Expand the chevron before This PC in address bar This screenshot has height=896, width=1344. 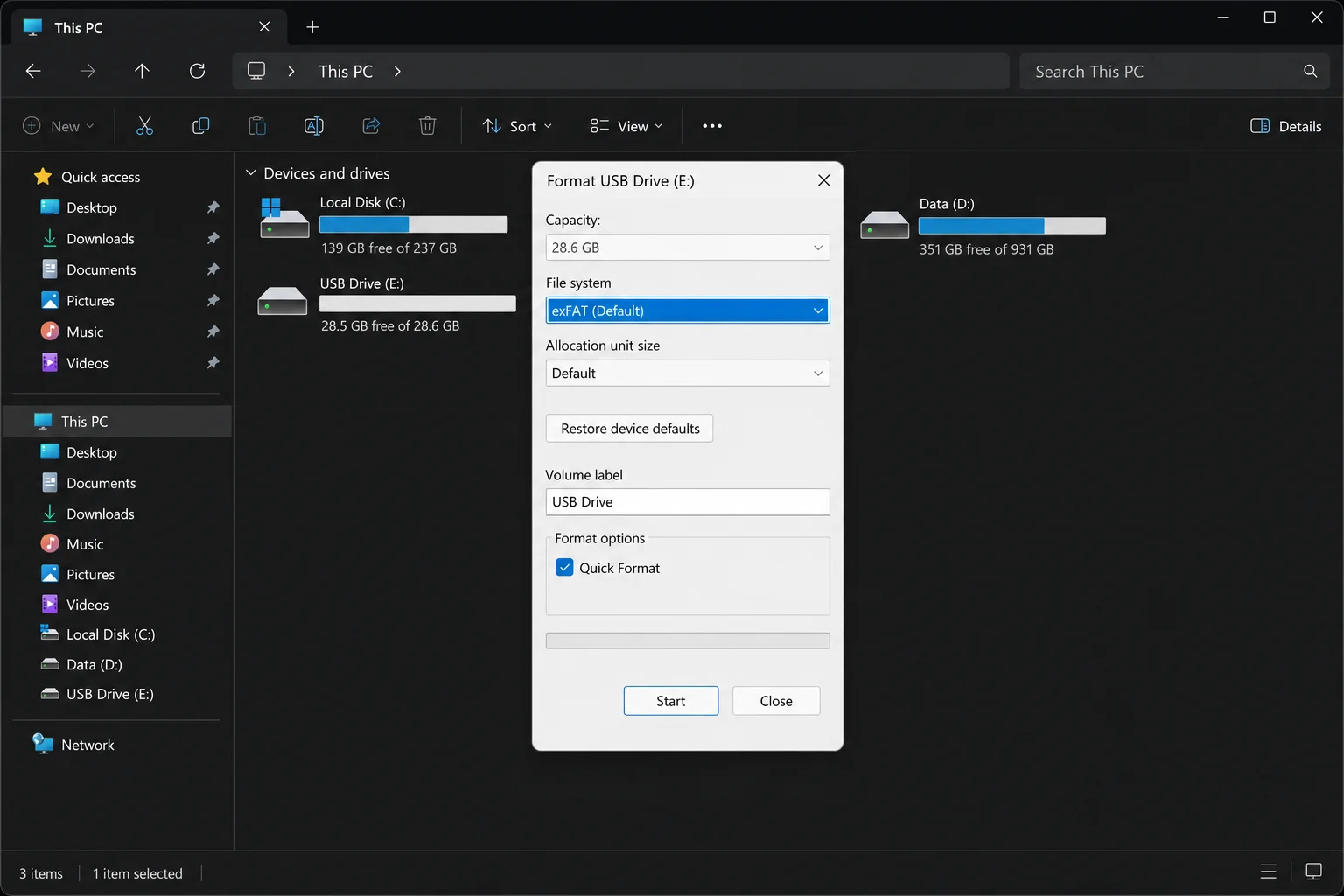tap(291, 71)
